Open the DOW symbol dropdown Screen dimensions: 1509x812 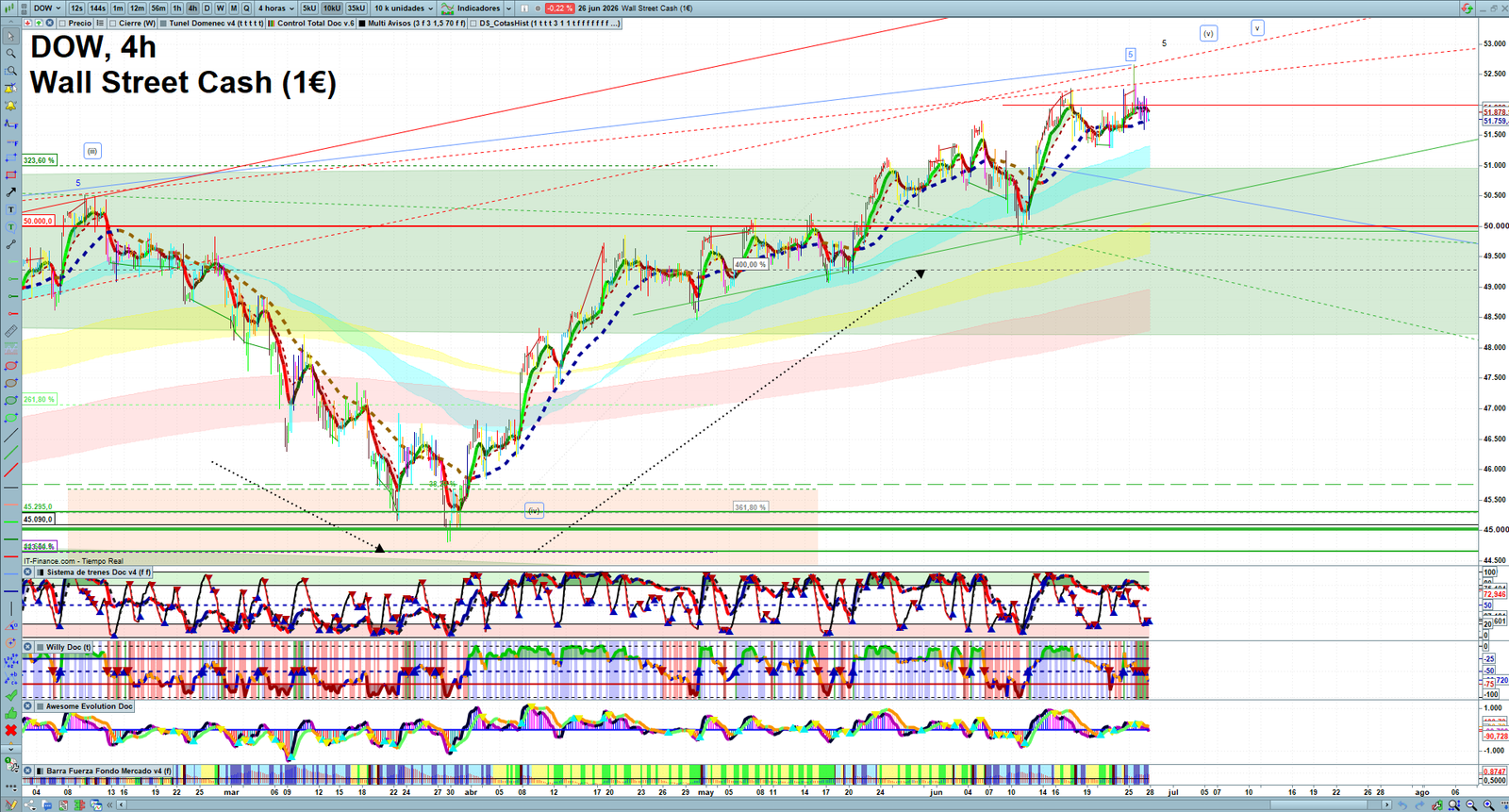tap(47, 8)
